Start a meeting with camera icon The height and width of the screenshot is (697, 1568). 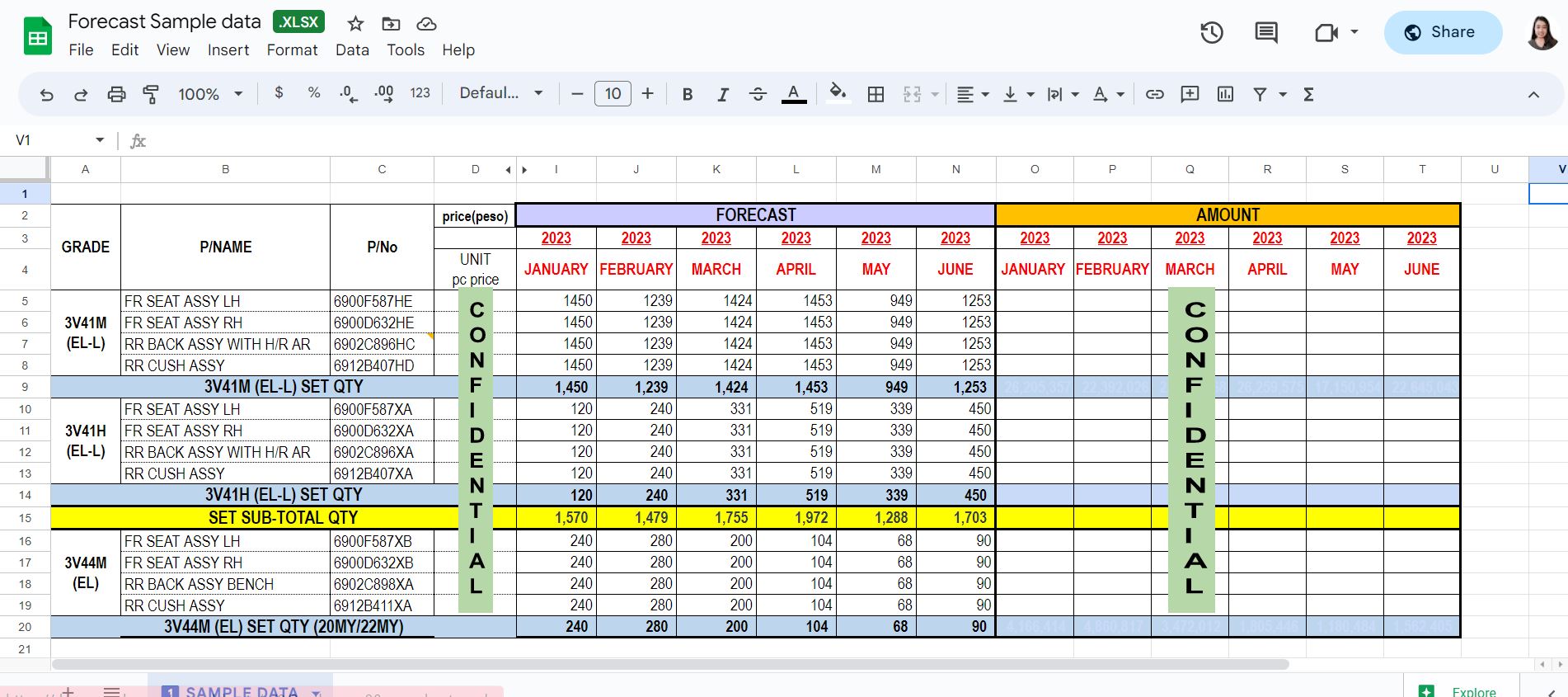click(1326, 33)
